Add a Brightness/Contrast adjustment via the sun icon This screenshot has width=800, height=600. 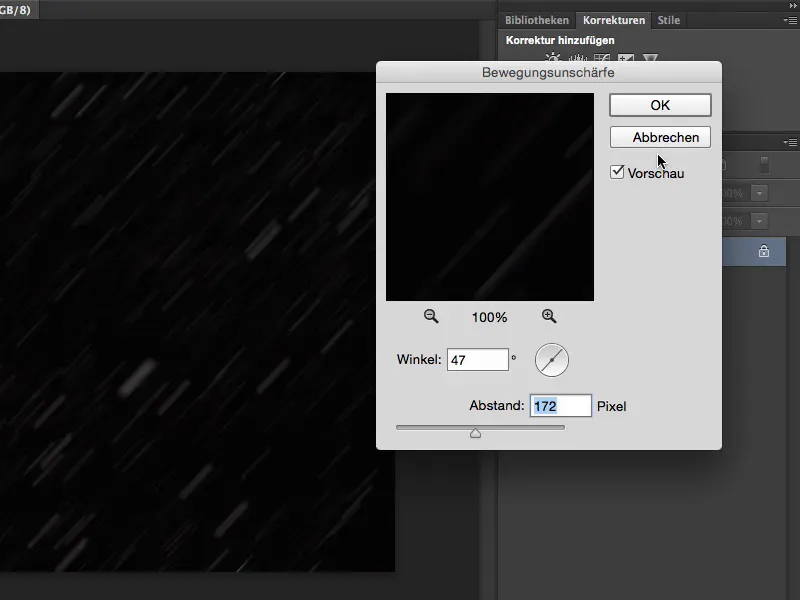[553, 58]
